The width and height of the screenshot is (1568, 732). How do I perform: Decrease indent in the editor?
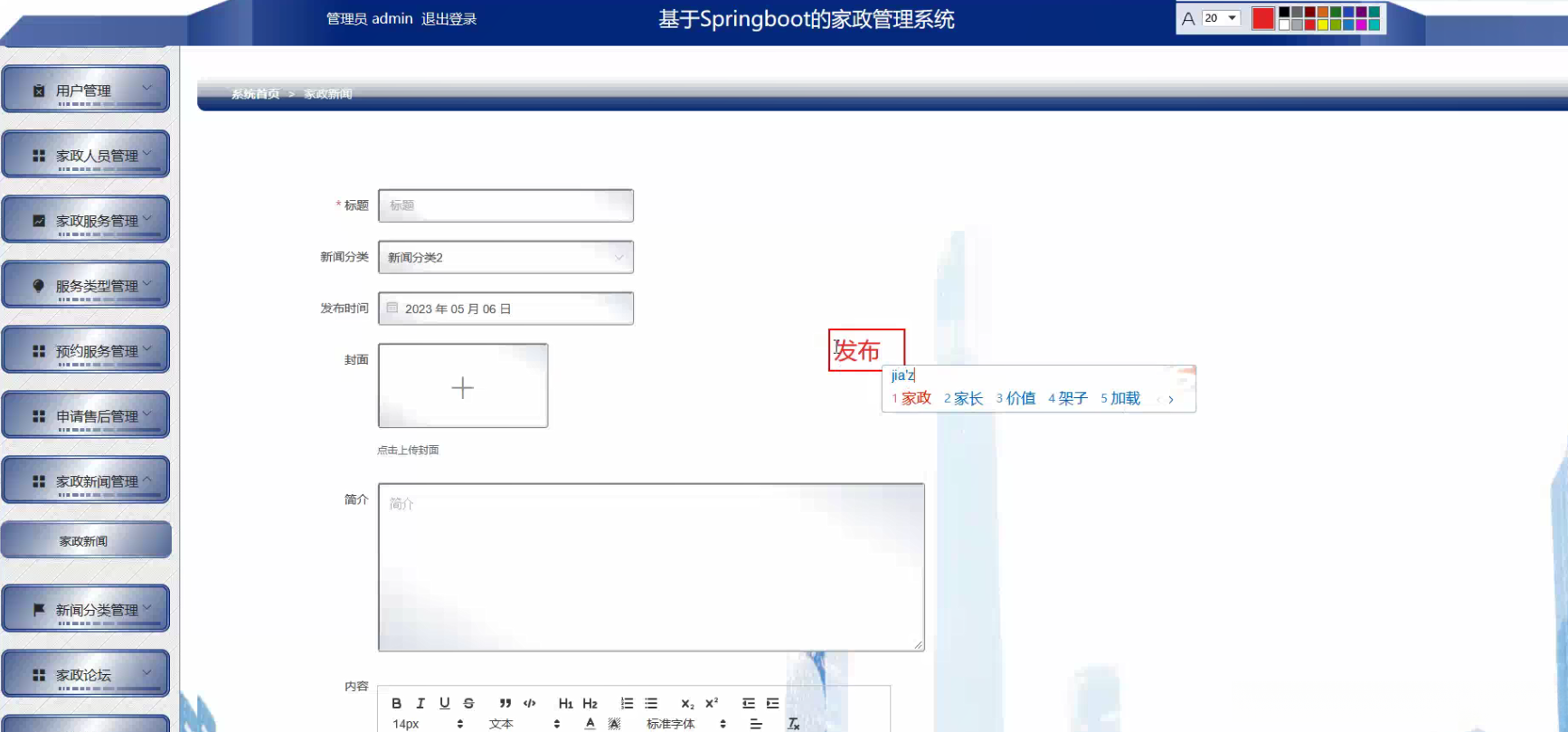(749, 703)
